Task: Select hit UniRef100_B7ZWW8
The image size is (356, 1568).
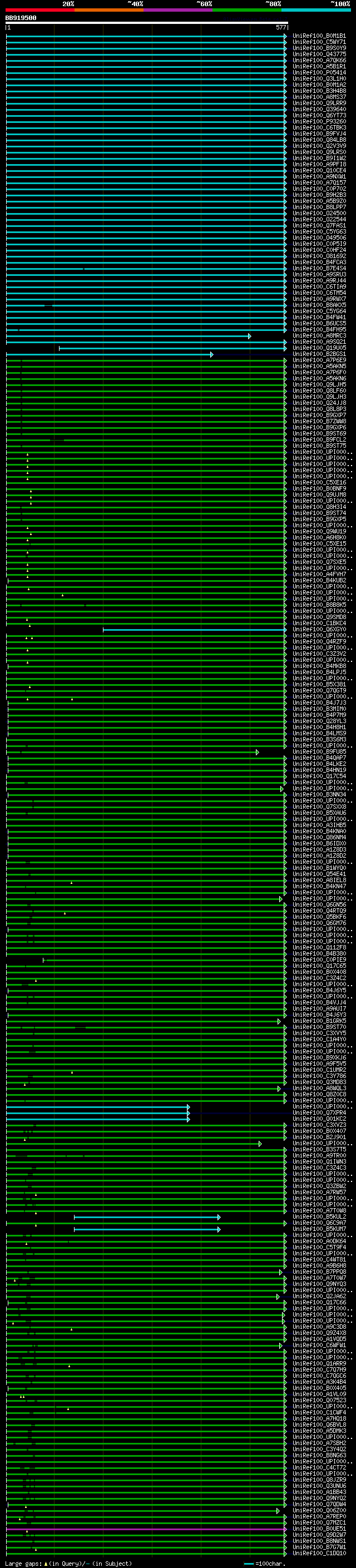Action: (319, 421)
